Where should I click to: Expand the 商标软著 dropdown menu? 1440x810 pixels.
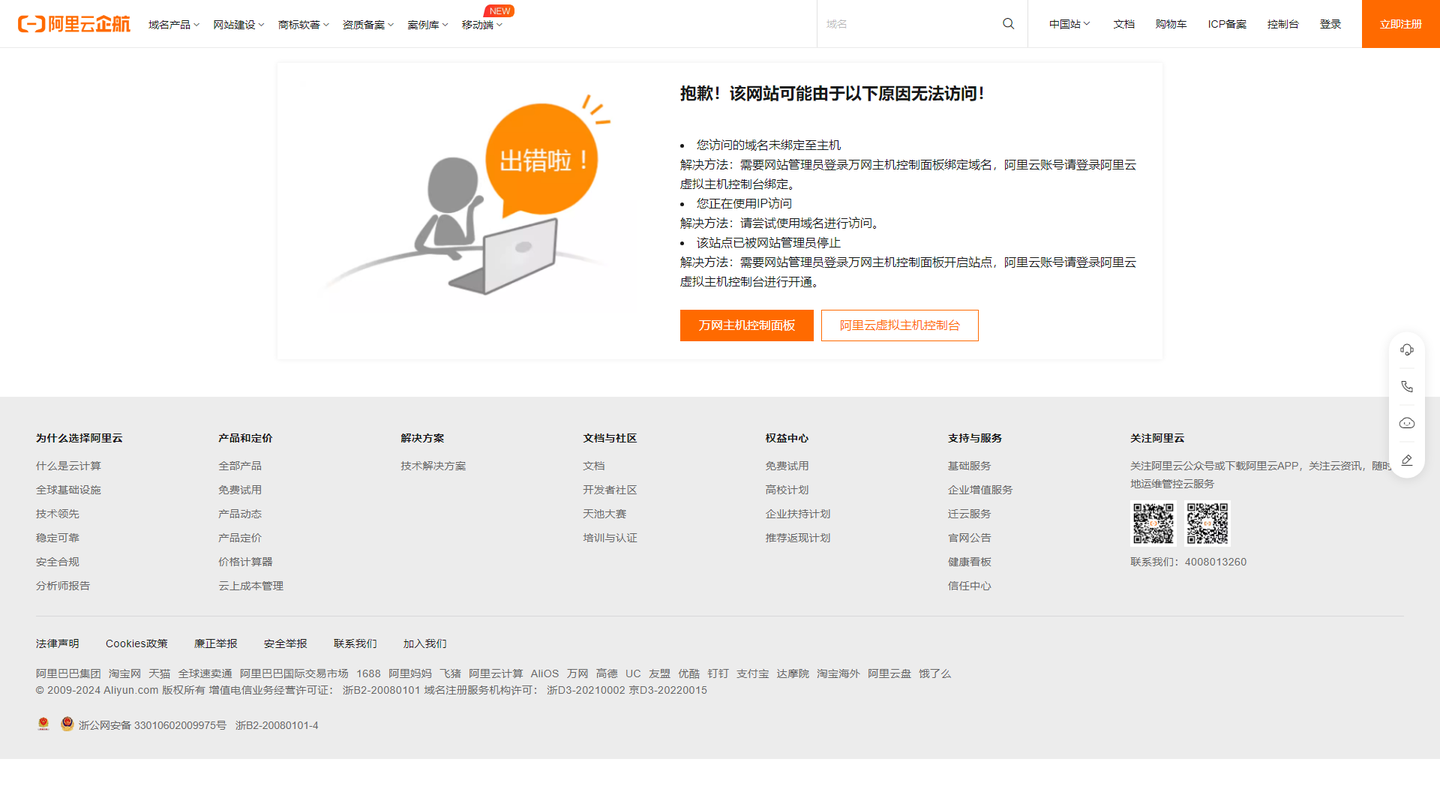pyautogui.click(x=303, y=24)
